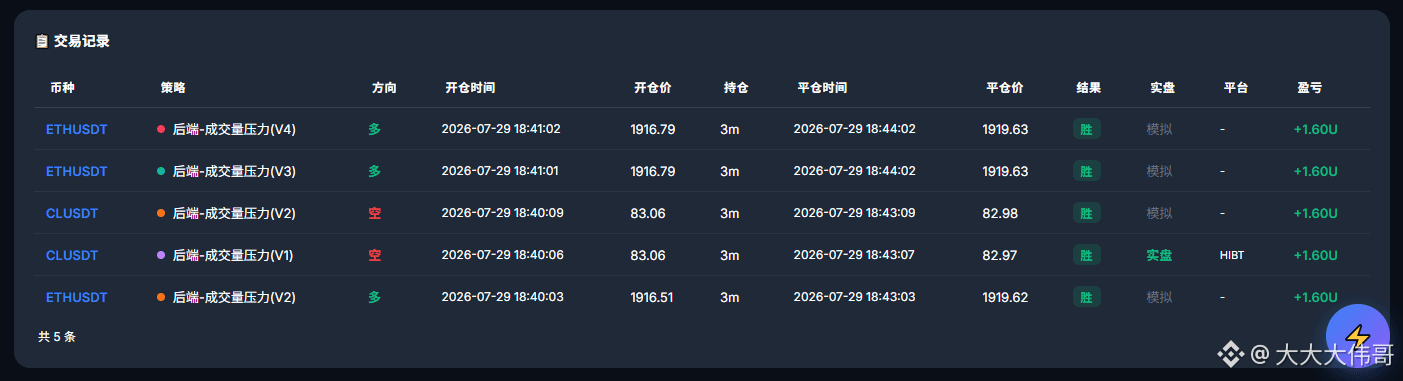Click the purple dot beside strategy V1
This screenshot has height=381, width=1403.
tap(161, 255)
